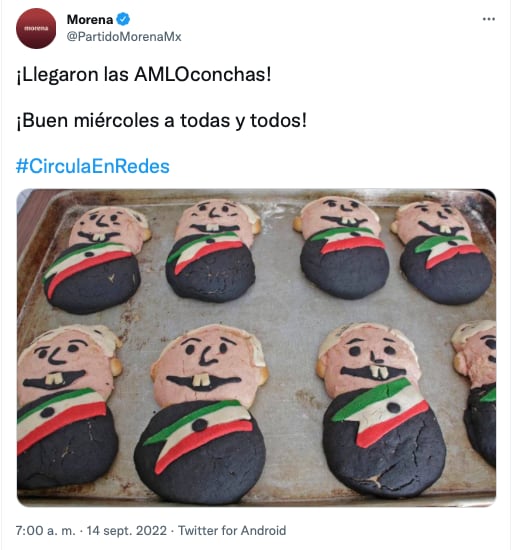This screenshot has height=550, width=512.
Task: Open the #CirculaEnRedes hashtag
Action: [93, 166]
